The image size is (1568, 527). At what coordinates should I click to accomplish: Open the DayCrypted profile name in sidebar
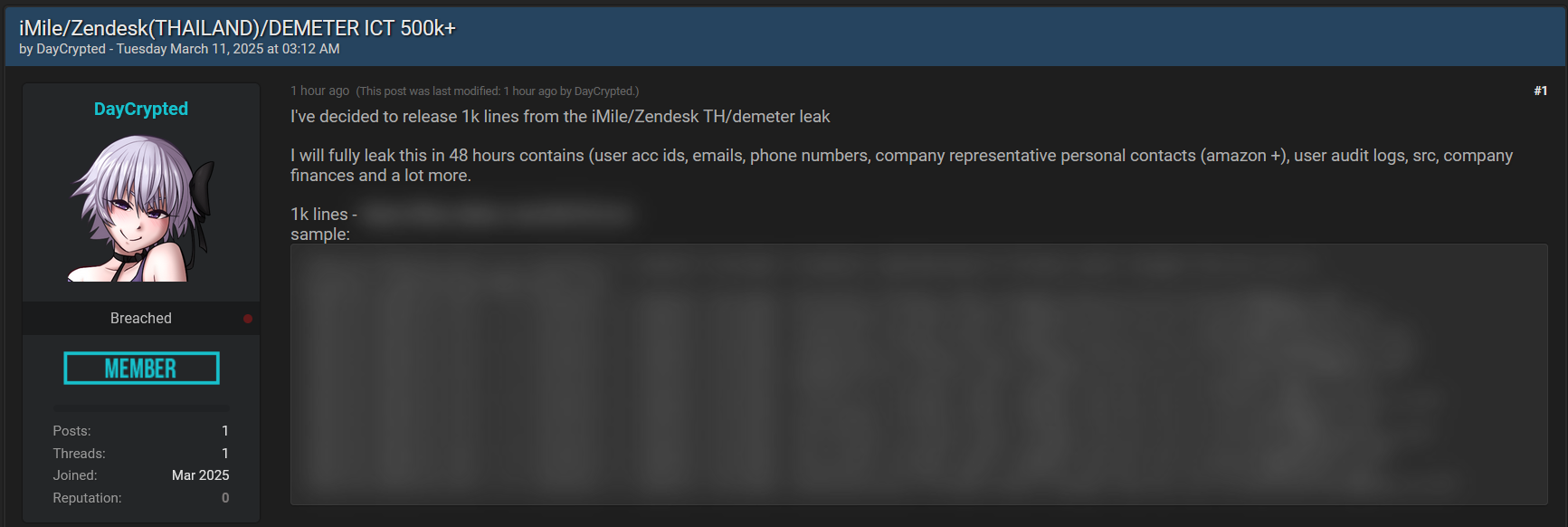(x=141, y=109)
